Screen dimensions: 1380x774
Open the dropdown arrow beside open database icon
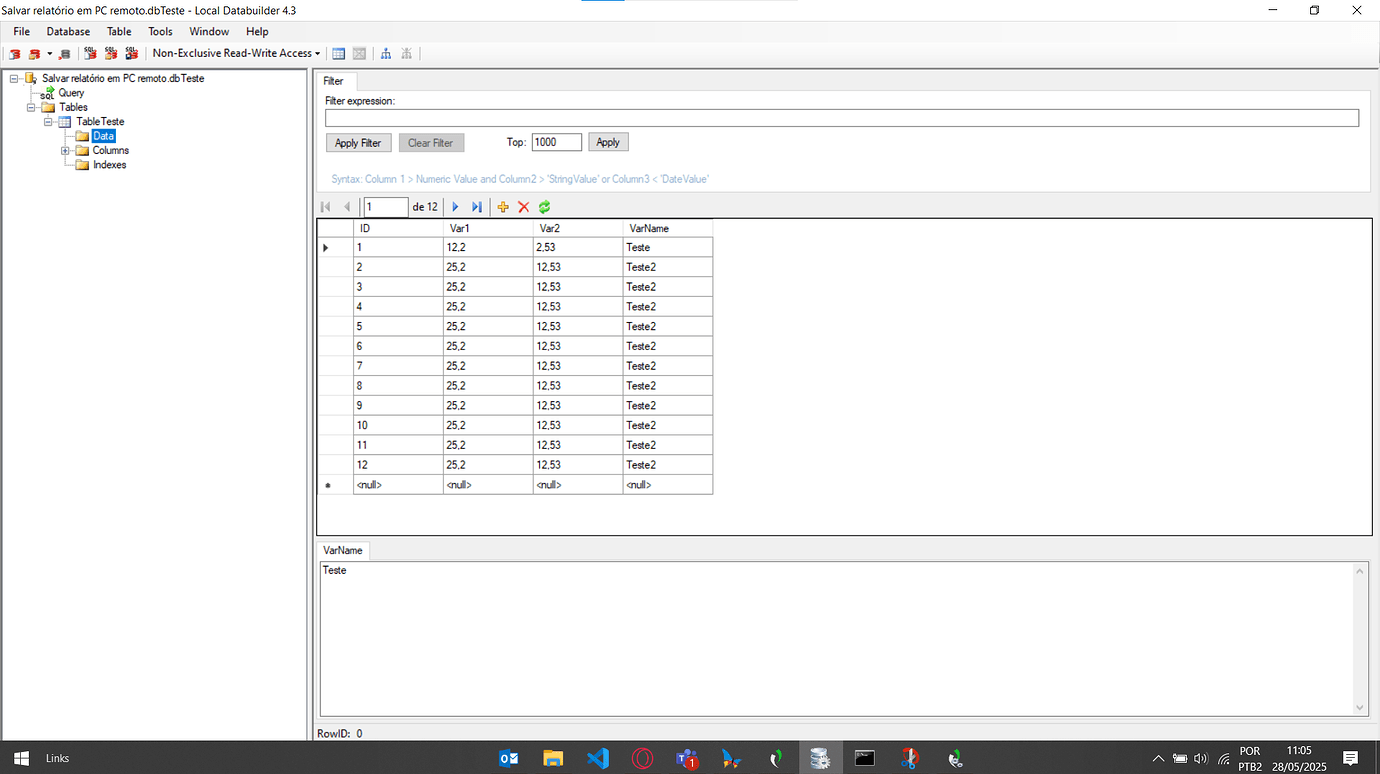49,54
